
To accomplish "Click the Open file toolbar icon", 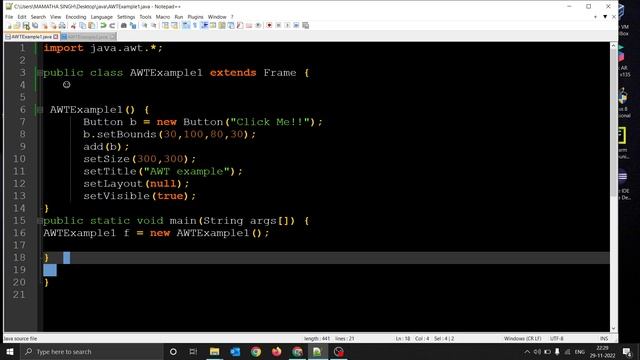I will [17, 25].
